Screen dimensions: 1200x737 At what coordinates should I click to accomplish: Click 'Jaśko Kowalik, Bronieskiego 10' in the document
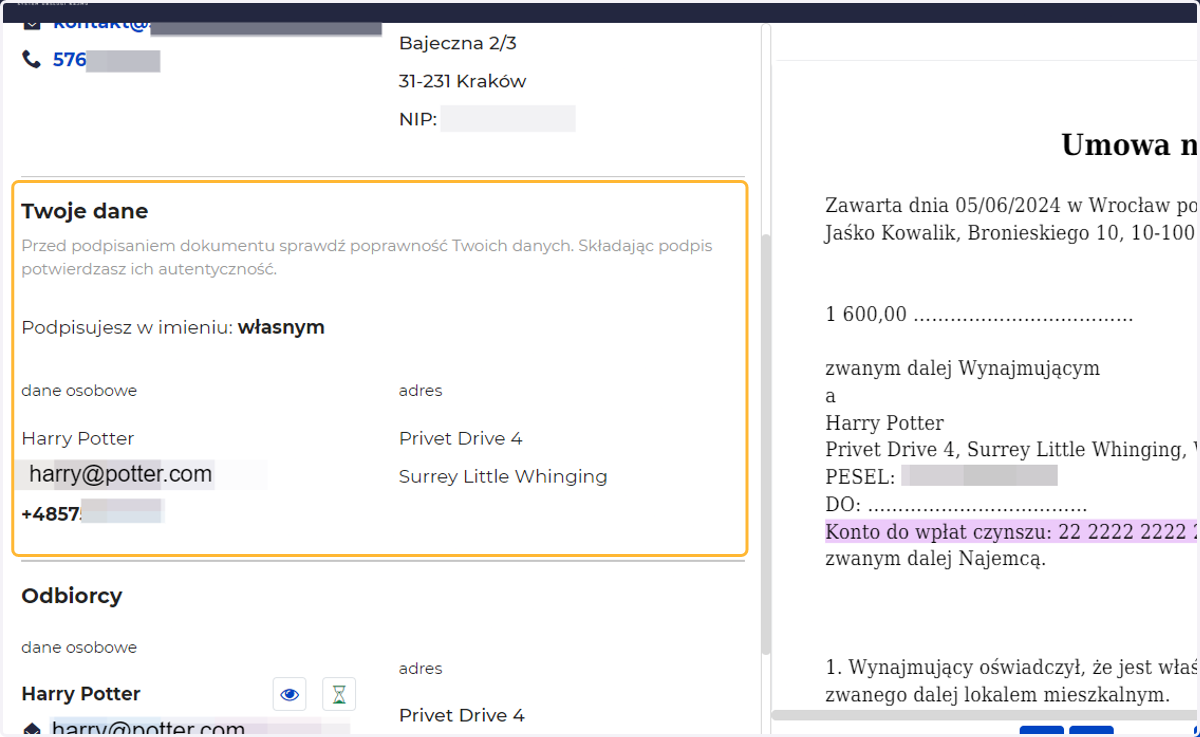1012,233
